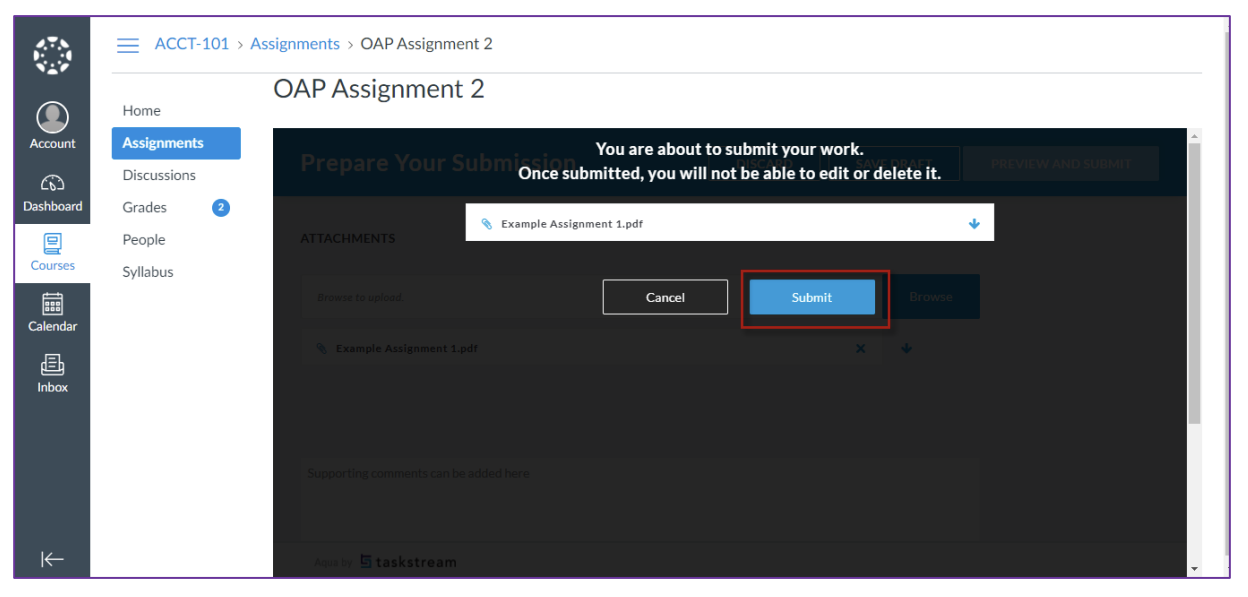1248x597 pixels.
Task: Download the attachment listed under Attachments
Action: pyautogui.click(x=907, y=349)
